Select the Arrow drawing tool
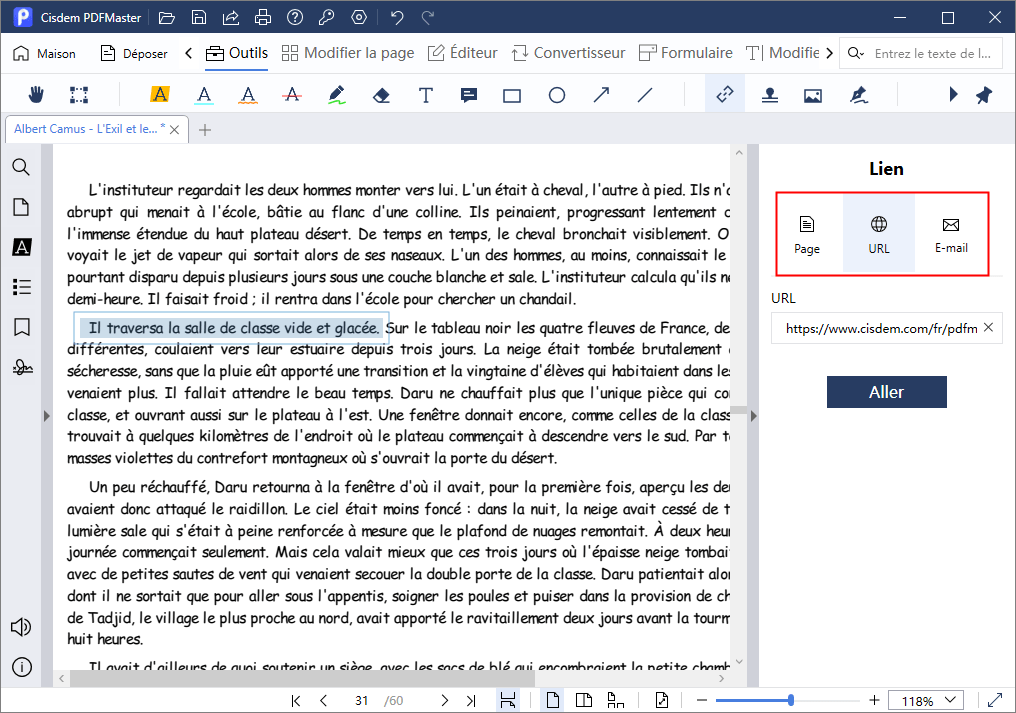The height and width of the screenshot is (713, 1016). [601, 95]
